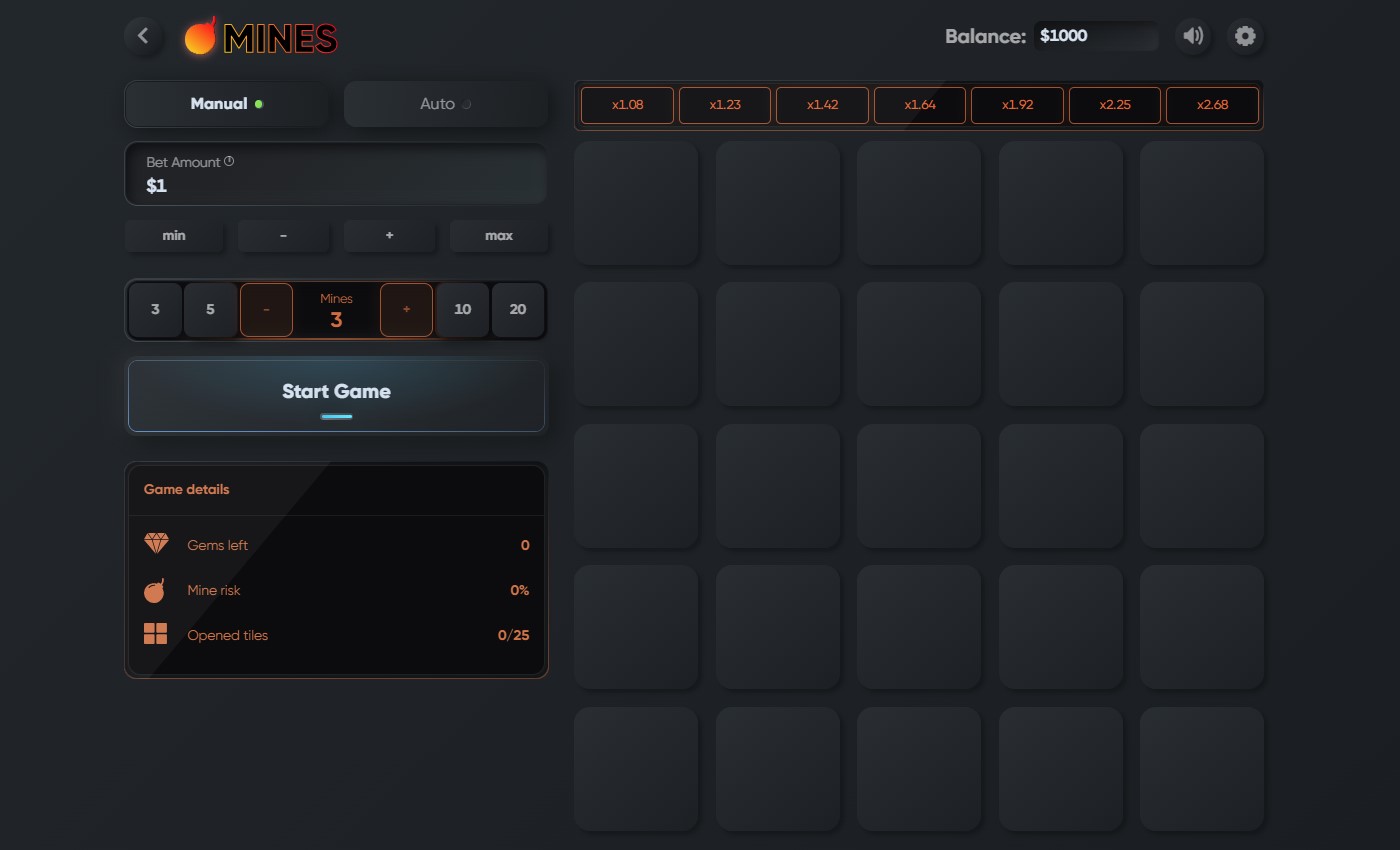
Task: Click the Opened tiles grid icon
Action: pyautogui.click(x=155, y=634)
